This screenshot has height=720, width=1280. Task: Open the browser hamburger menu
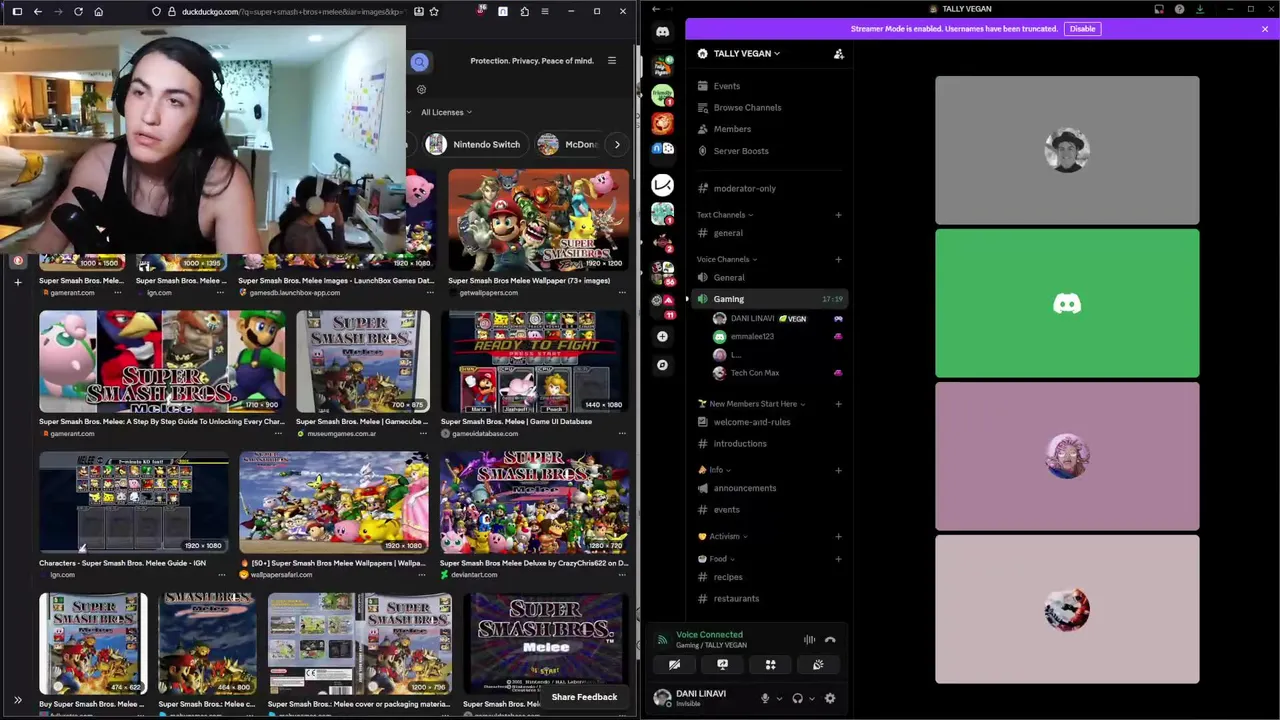pos(544,11)
